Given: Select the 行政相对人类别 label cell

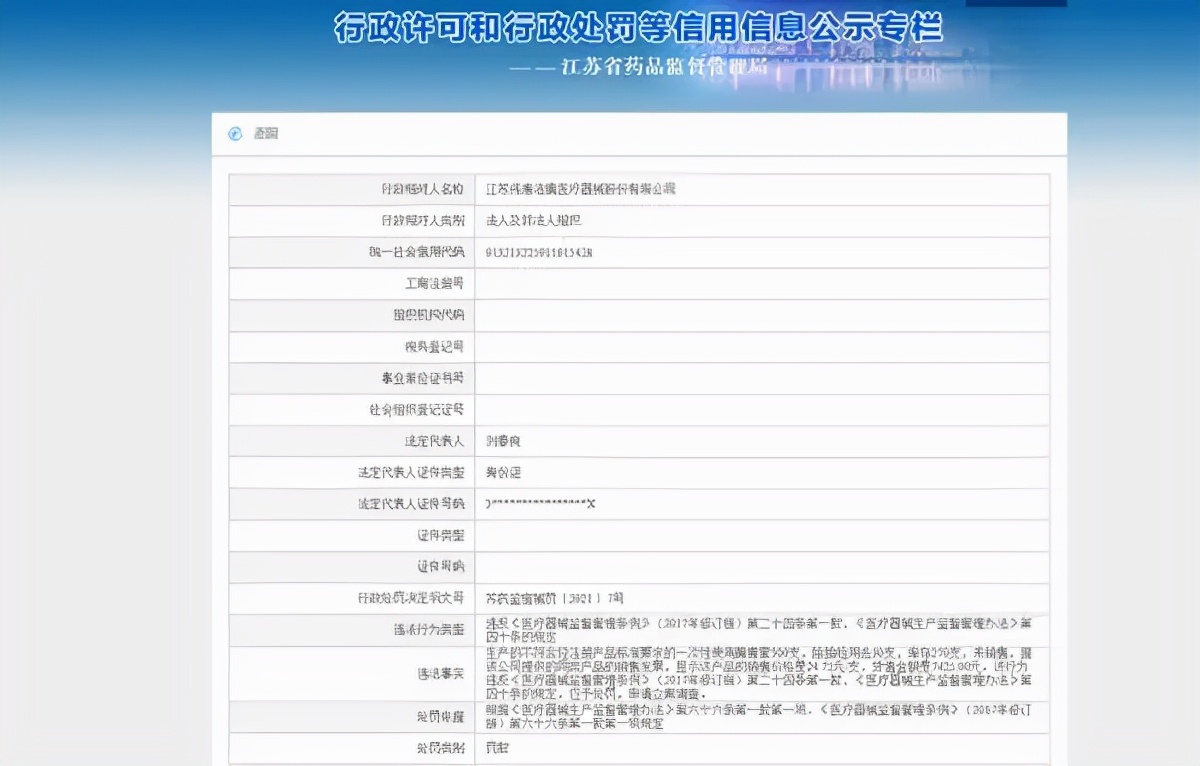Looking at the screenshot, I should click(x=352, y=221).
